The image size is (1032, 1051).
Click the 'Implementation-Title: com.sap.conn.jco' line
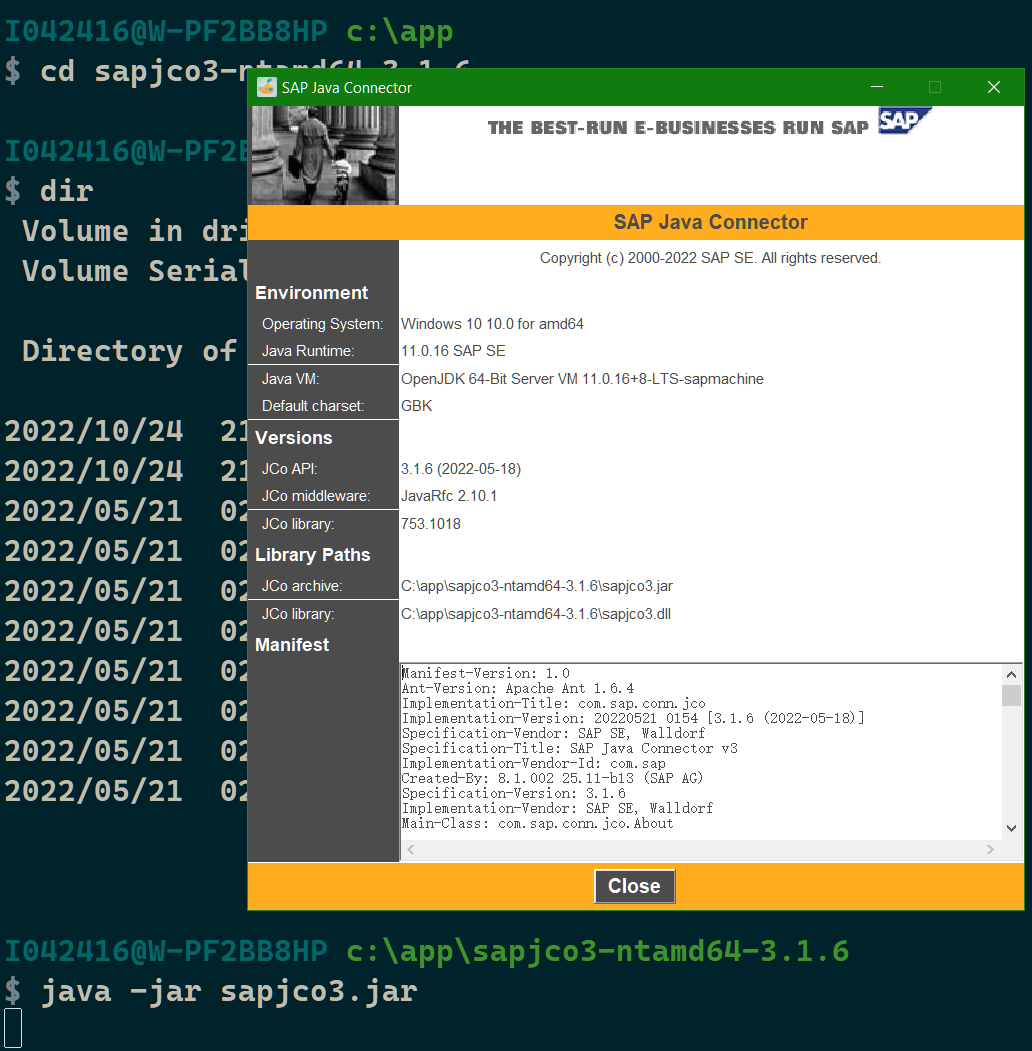[554, 703]
